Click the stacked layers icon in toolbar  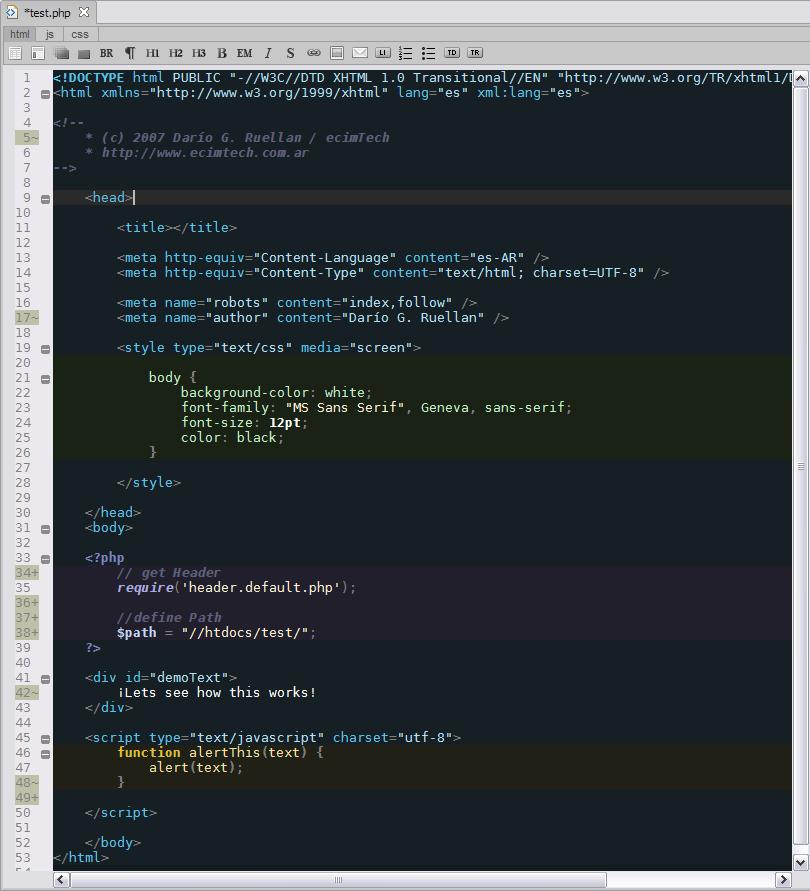click(61, 53)
